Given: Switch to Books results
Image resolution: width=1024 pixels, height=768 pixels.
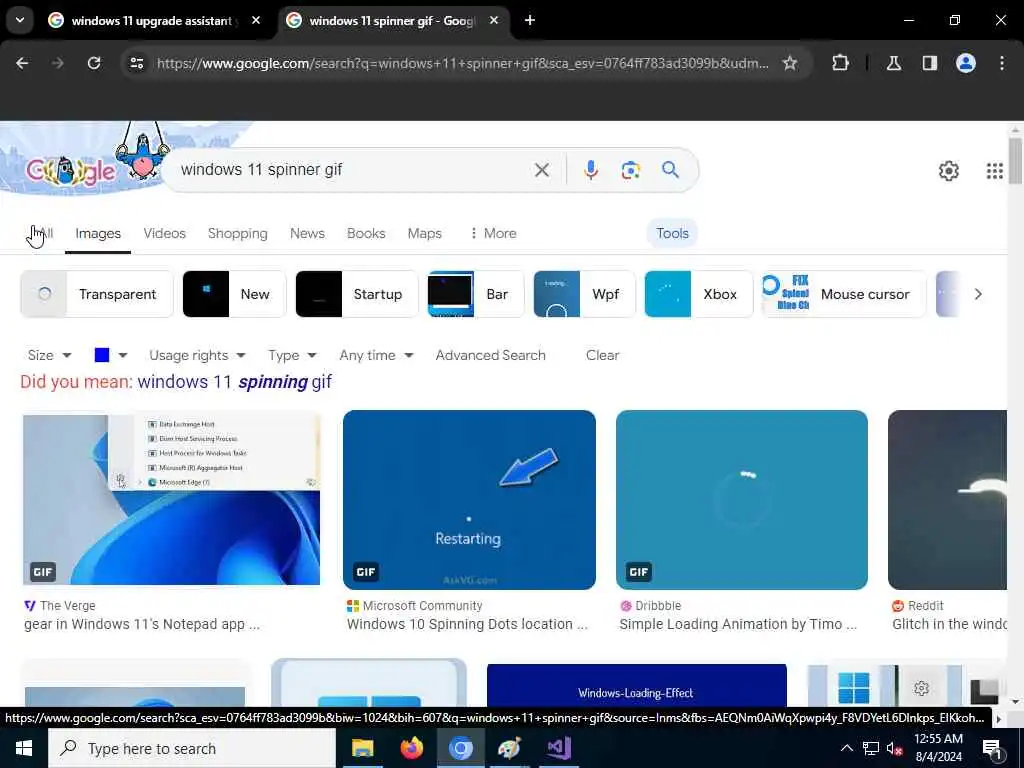Looking at the screenshot, I should click(x=366, y=233).
